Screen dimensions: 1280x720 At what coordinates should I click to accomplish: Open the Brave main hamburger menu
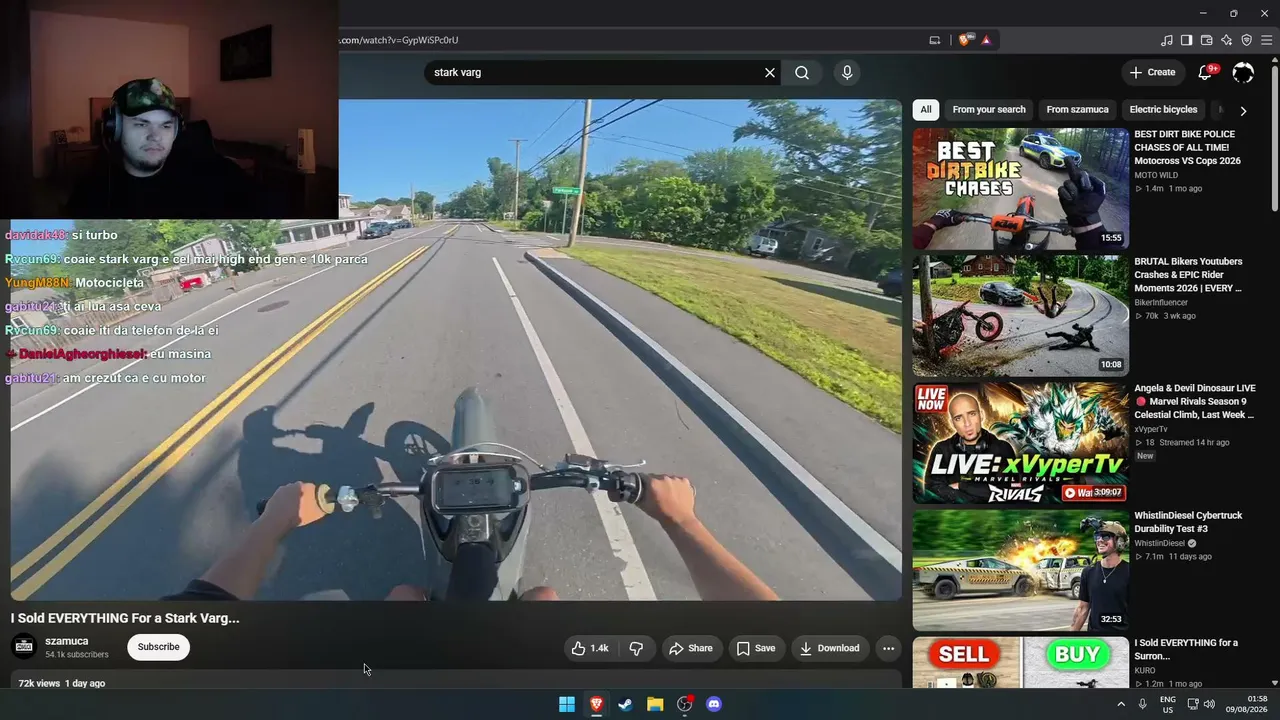[1267, 40]
